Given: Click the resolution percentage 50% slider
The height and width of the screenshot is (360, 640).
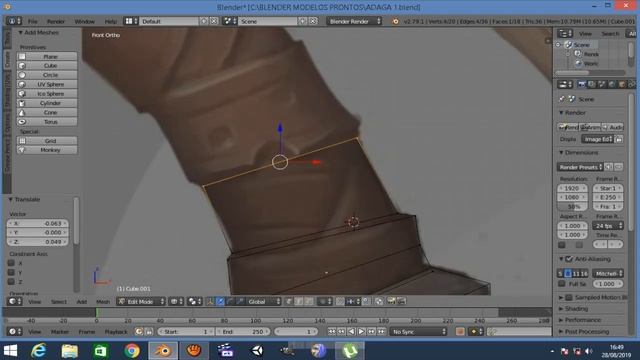Looking at the screenshot, I should point(572,207).
